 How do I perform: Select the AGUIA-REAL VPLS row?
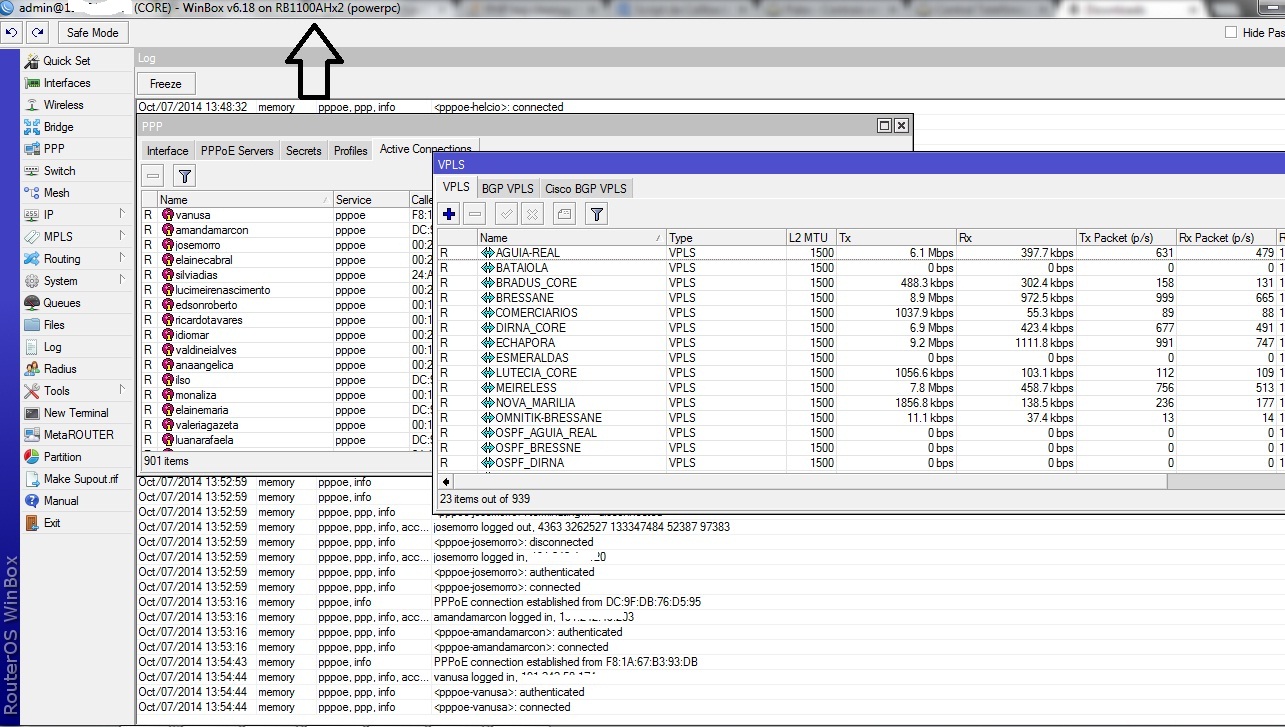click(861, 253)
